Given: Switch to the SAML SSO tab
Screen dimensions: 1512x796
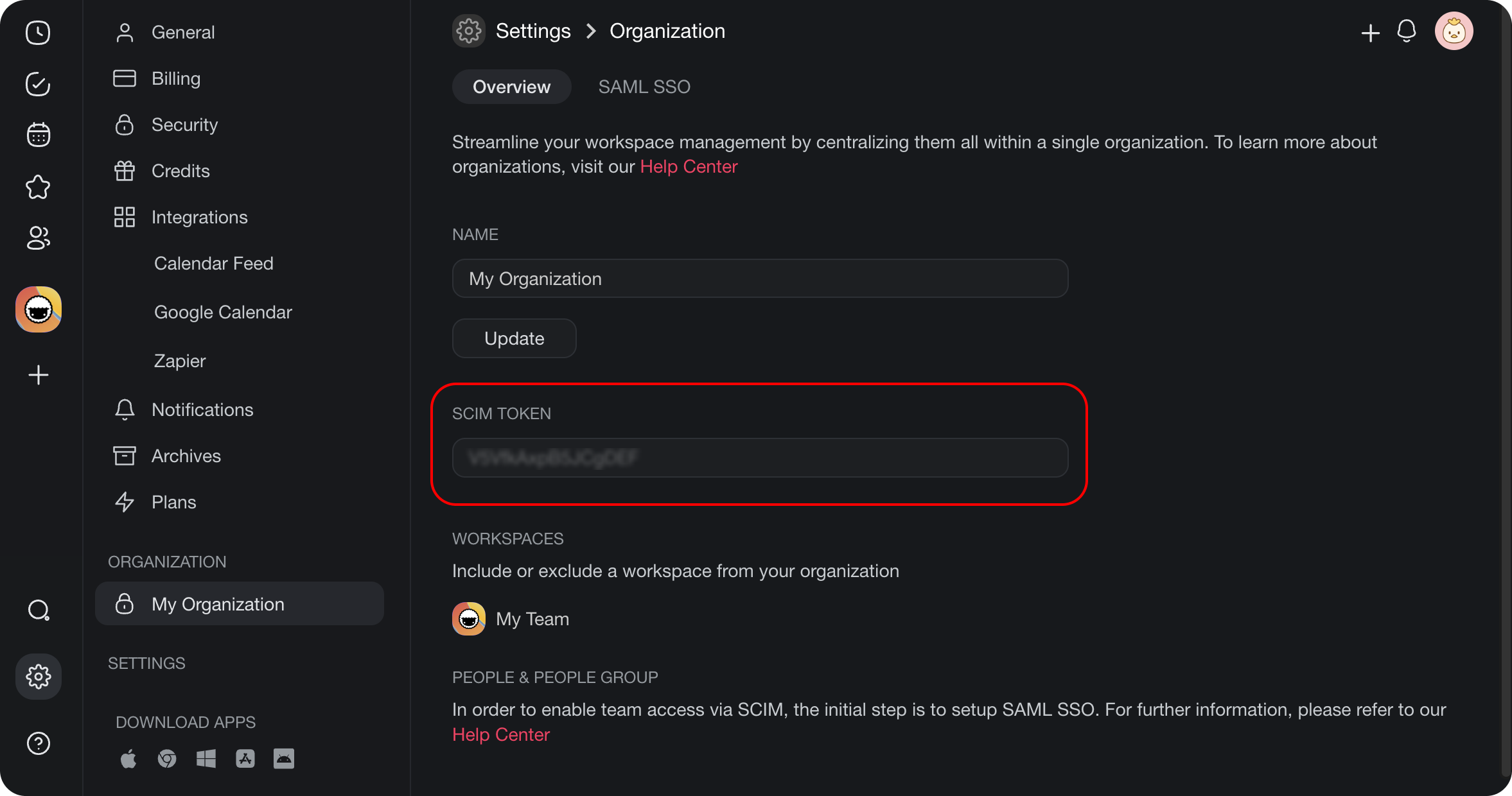Looking at the screenshot, I should [x=644, y=87].
